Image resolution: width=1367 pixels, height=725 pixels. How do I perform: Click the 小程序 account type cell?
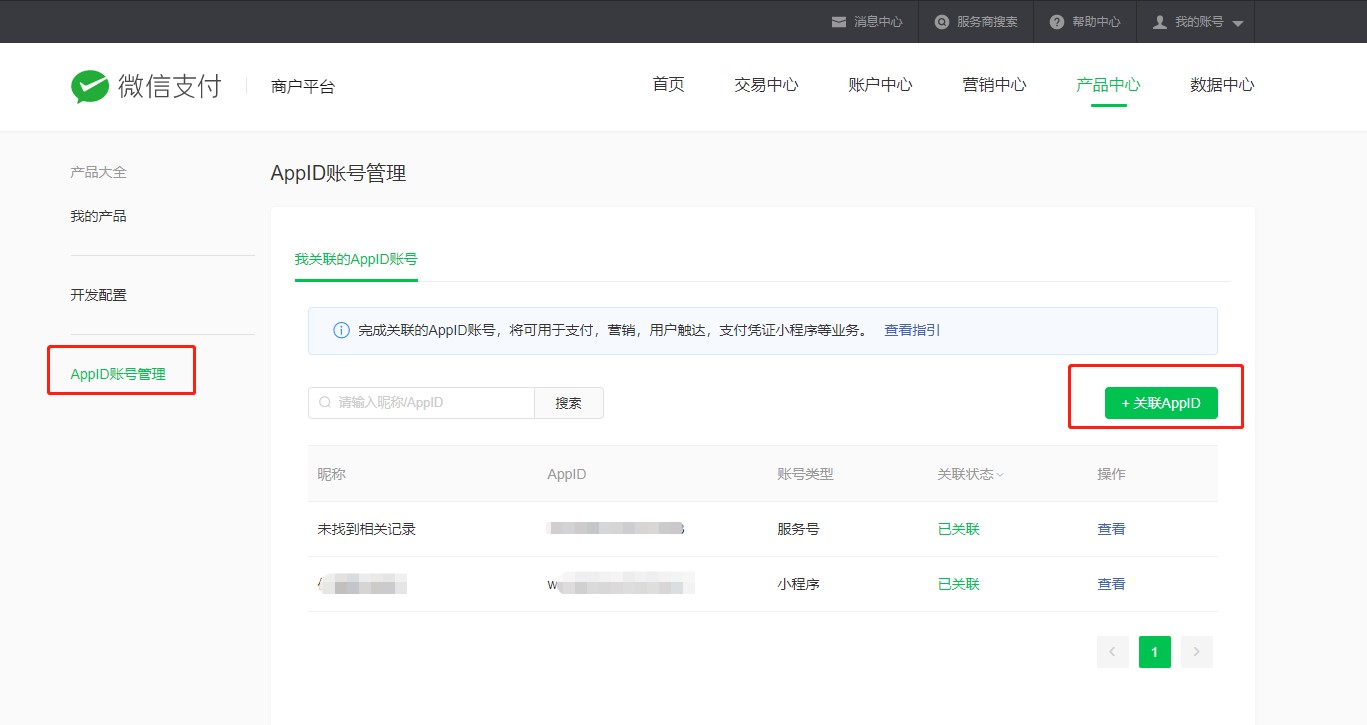tap(798, 584)
